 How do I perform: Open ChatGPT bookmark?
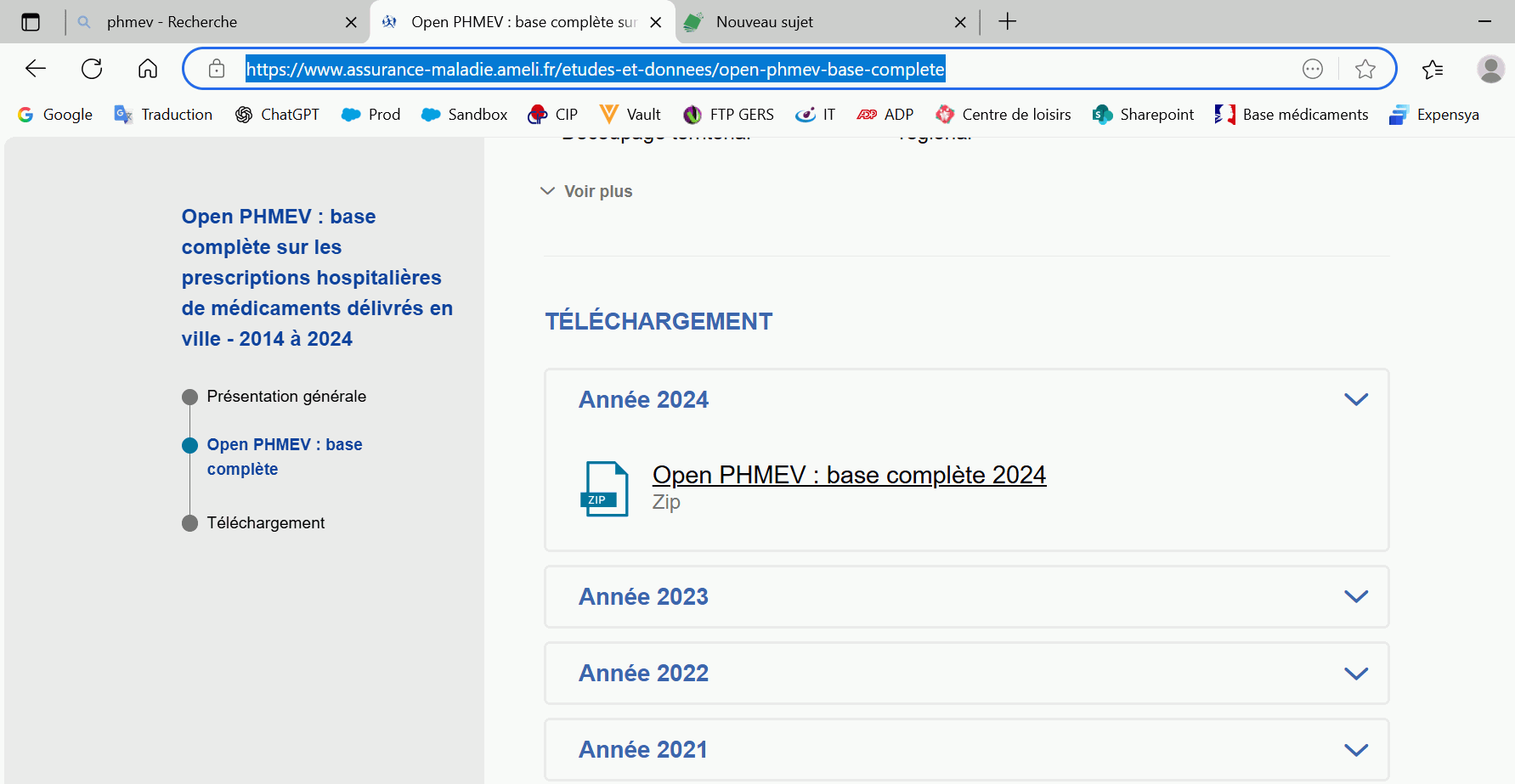coord(277,115)
